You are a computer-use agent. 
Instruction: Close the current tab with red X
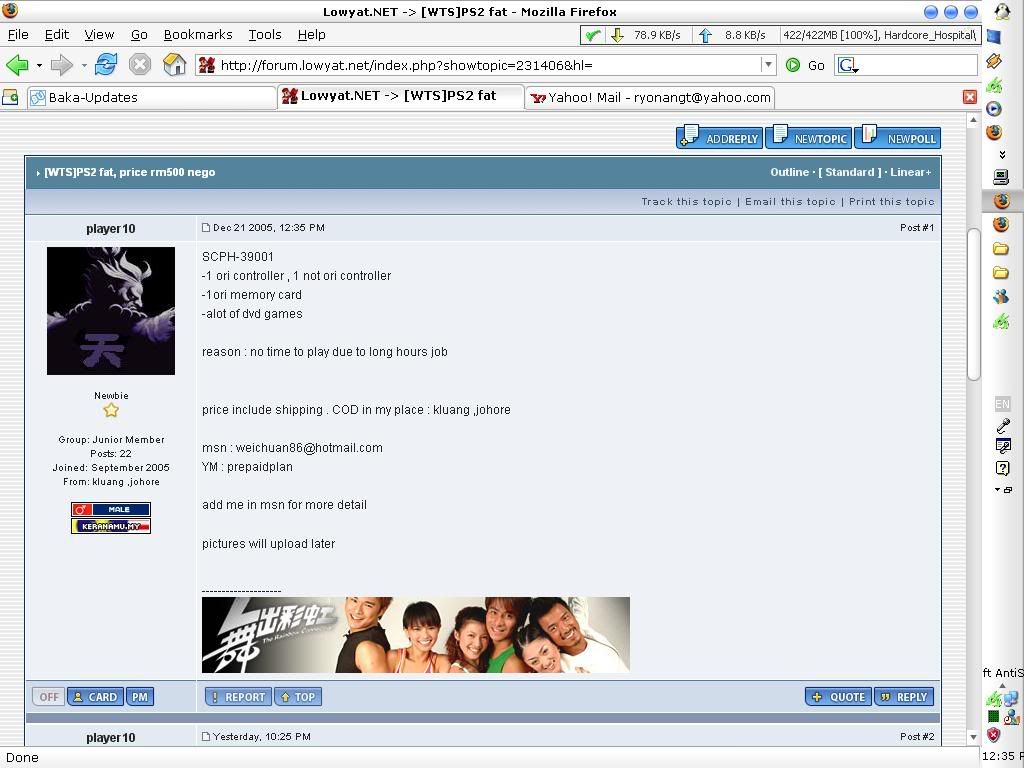pos(969,97)
